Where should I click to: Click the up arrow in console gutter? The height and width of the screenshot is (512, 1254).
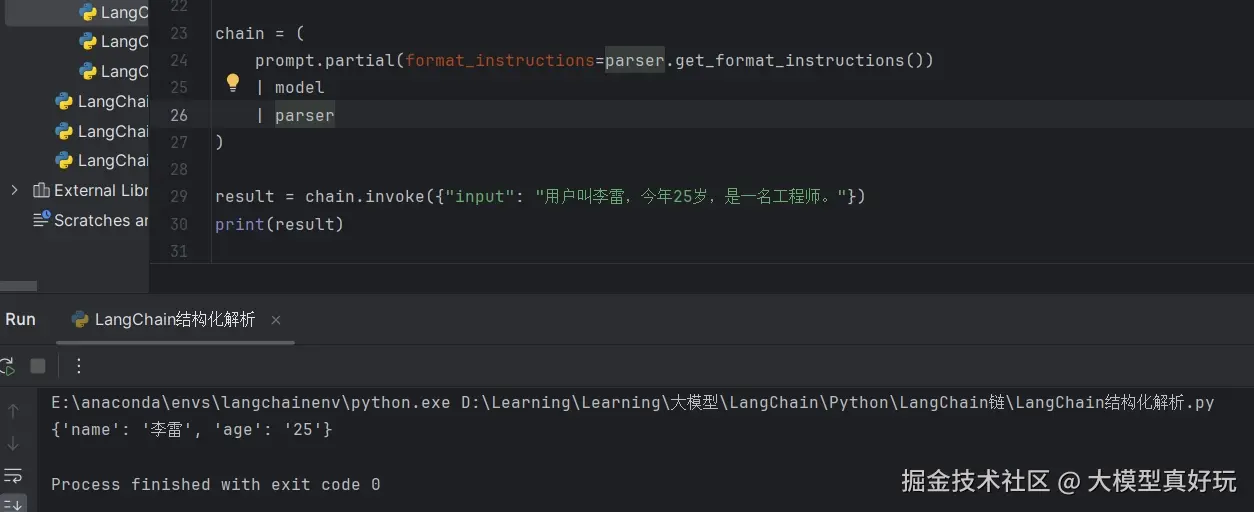(13, 411)
